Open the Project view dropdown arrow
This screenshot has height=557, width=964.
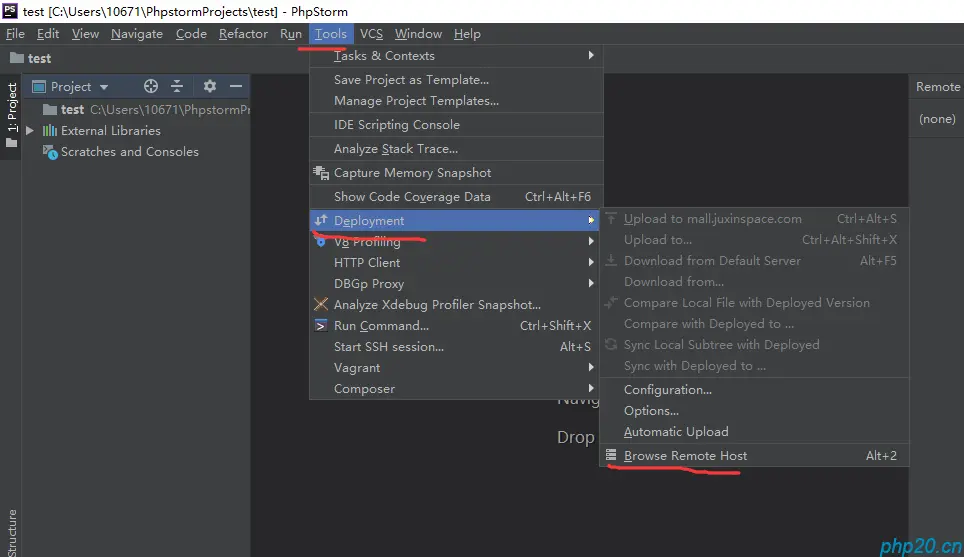pyautogui.click(x=104, y=87)
